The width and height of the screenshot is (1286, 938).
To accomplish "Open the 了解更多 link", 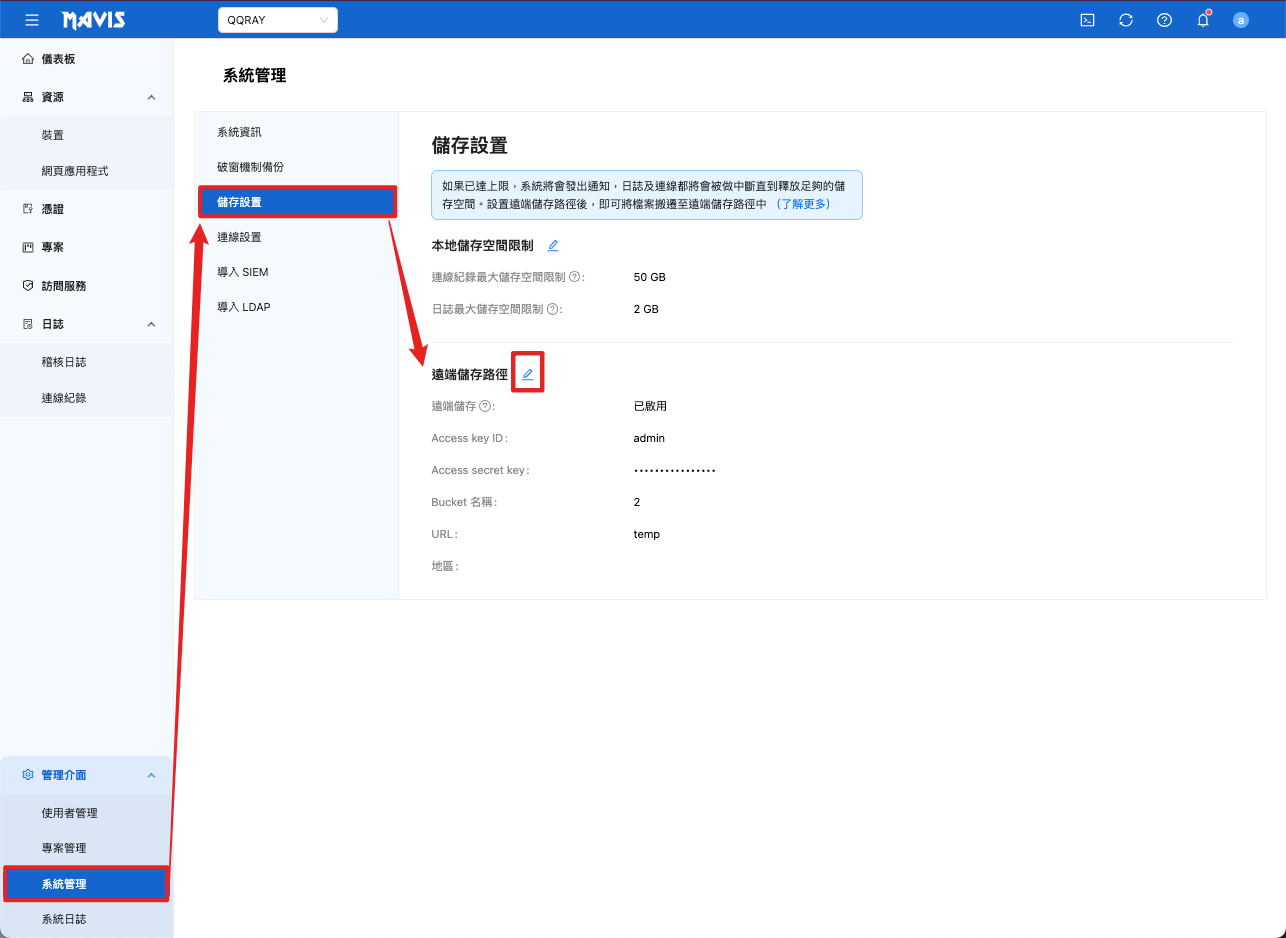I will 803,204.
